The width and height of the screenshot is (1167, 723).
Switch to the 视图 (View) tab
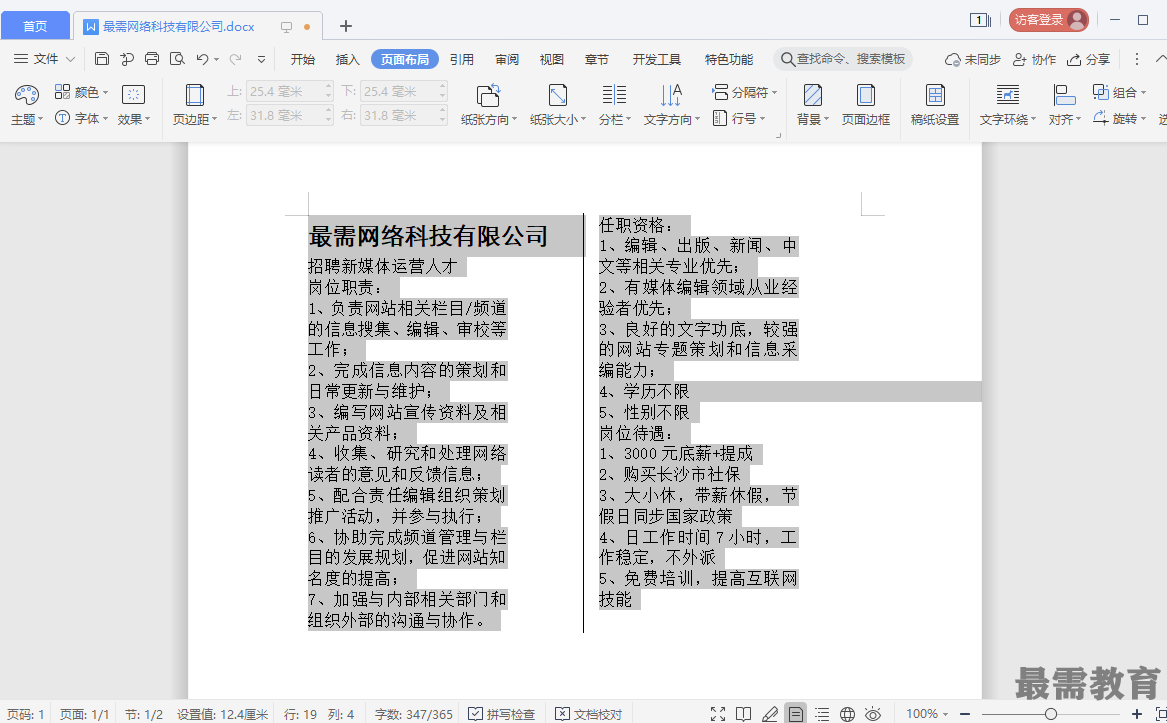(551, 59)
